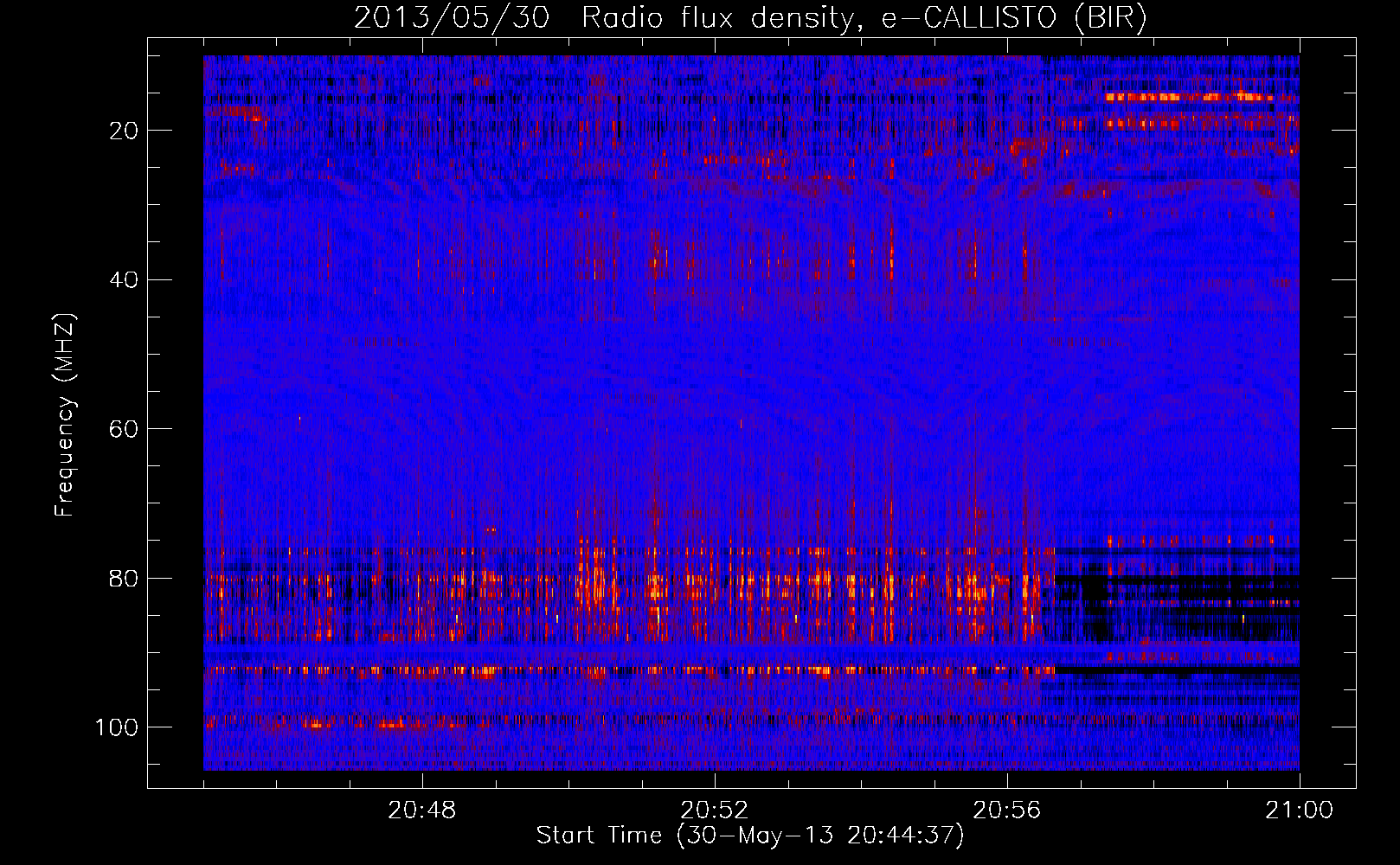Click the "Frequency (MHZ)" y-axis label
Viewport: 1400px width, 865px height.
tap(65, 415)
